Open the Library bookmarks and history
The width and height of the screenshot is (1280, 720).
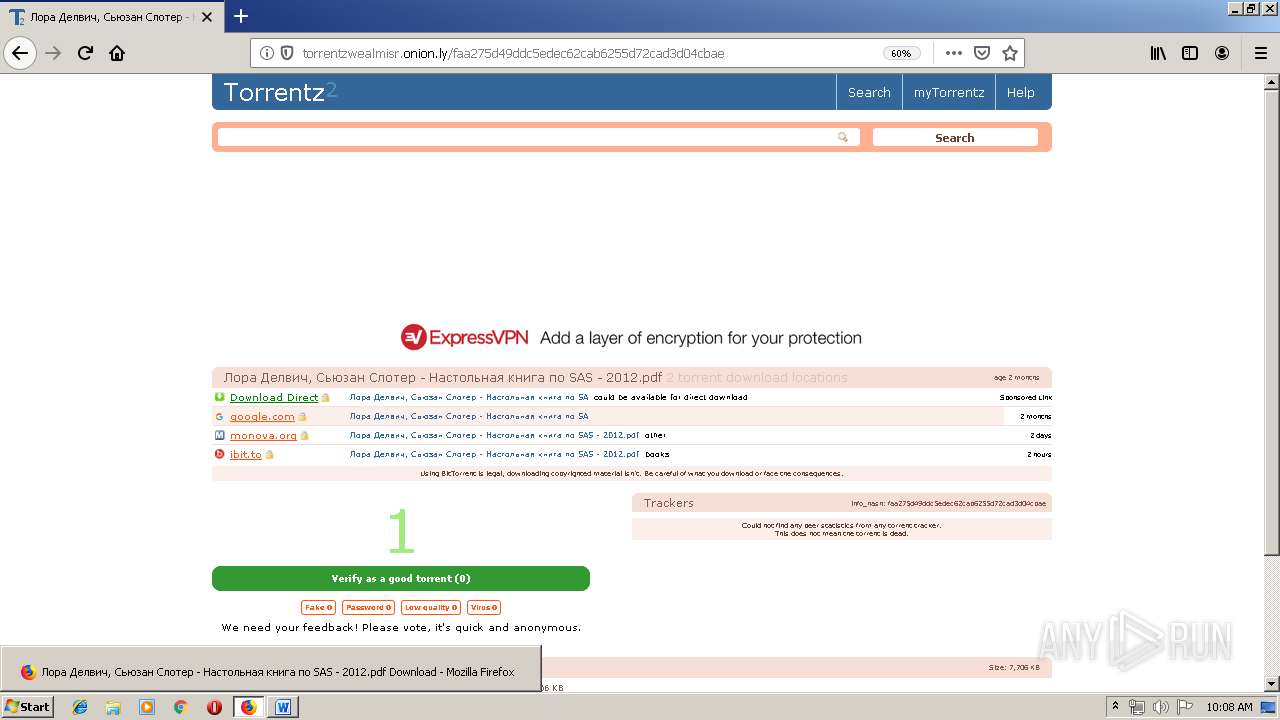click(1158, 53)
